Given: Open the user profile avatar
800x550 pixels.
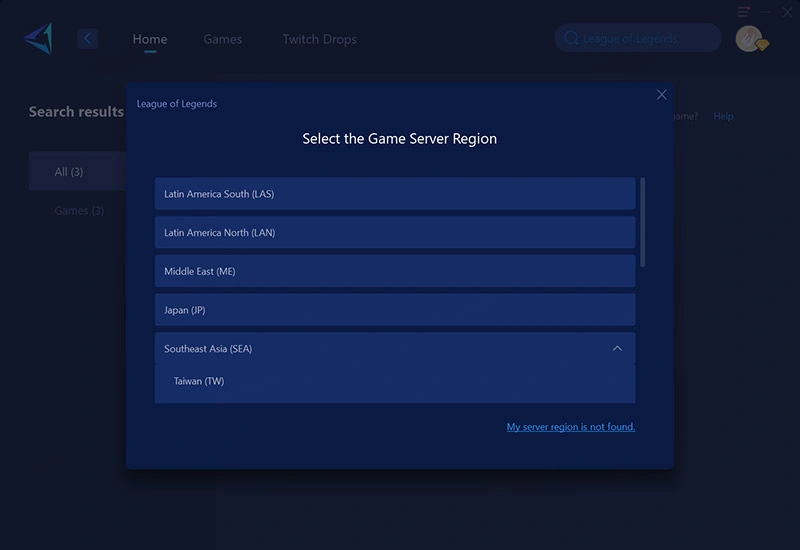Looking at the screenshot, I should pos(749,39).
